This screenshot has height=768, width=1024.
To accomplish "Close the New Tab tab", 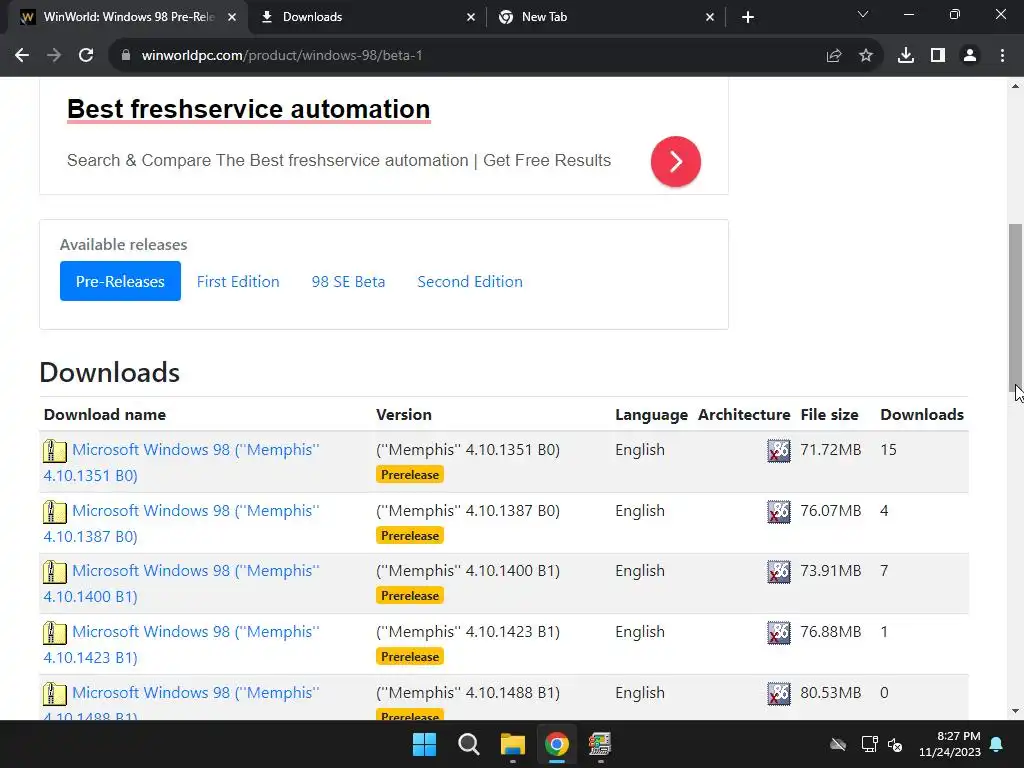I will (710, 18).
